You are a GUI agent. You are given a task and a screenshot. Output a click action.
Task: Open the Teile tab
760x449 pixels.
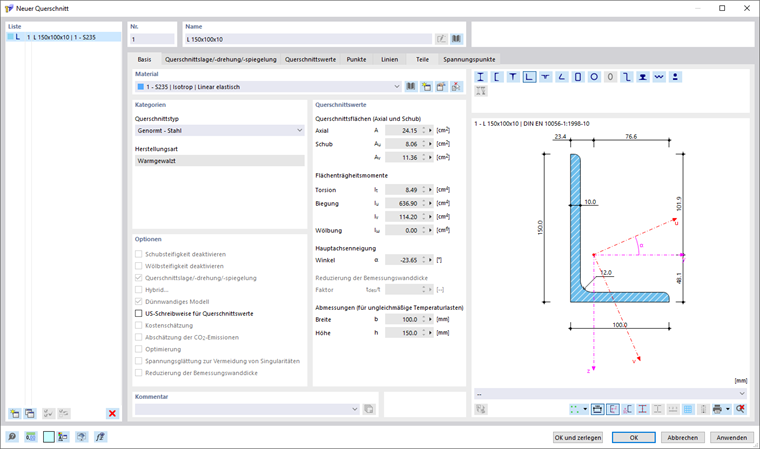click(x=422, y=59)
